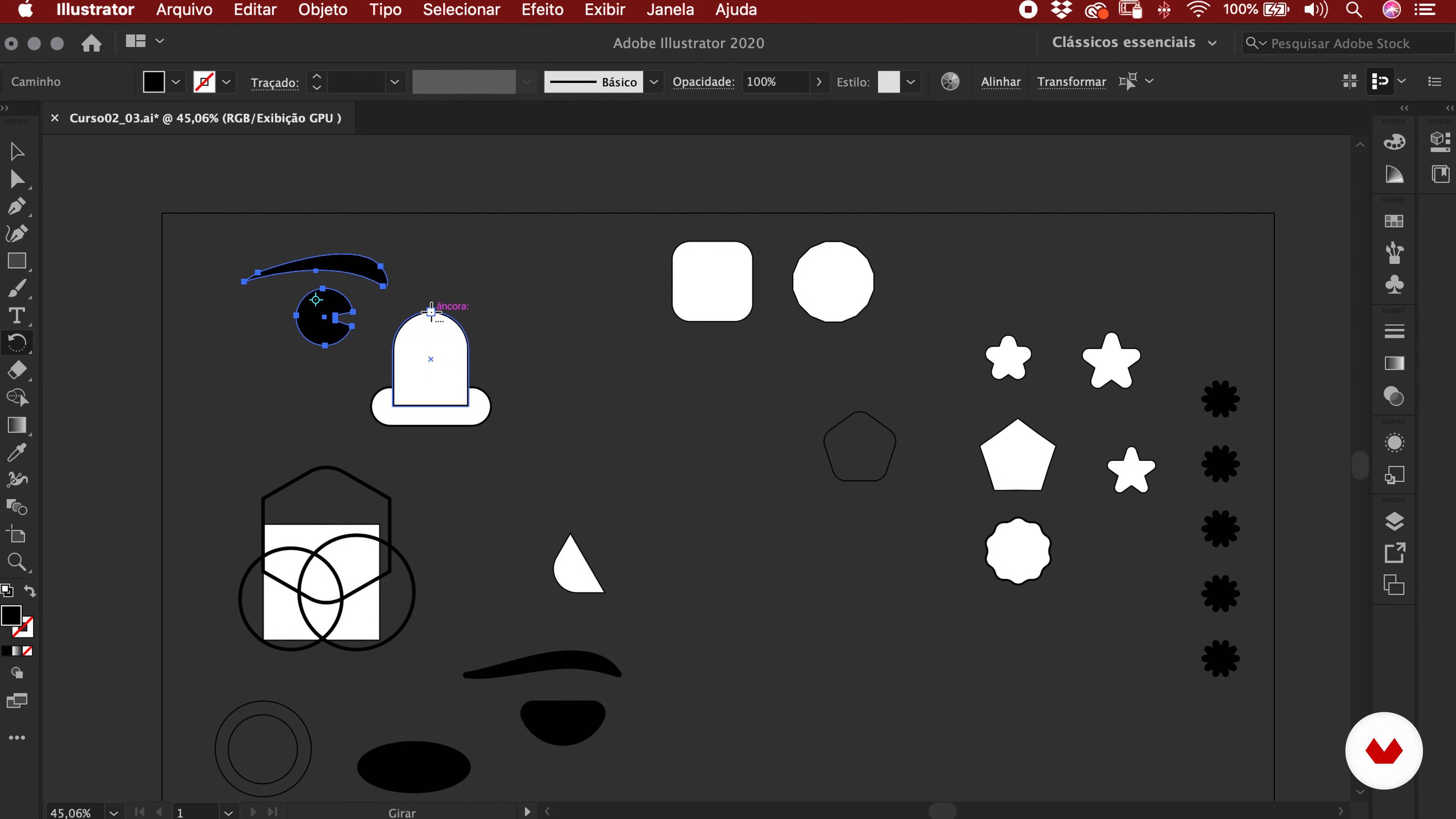Expand stroke color dropdown arrow
This screenshot has height=819, width=1456.
pos(226,82)
